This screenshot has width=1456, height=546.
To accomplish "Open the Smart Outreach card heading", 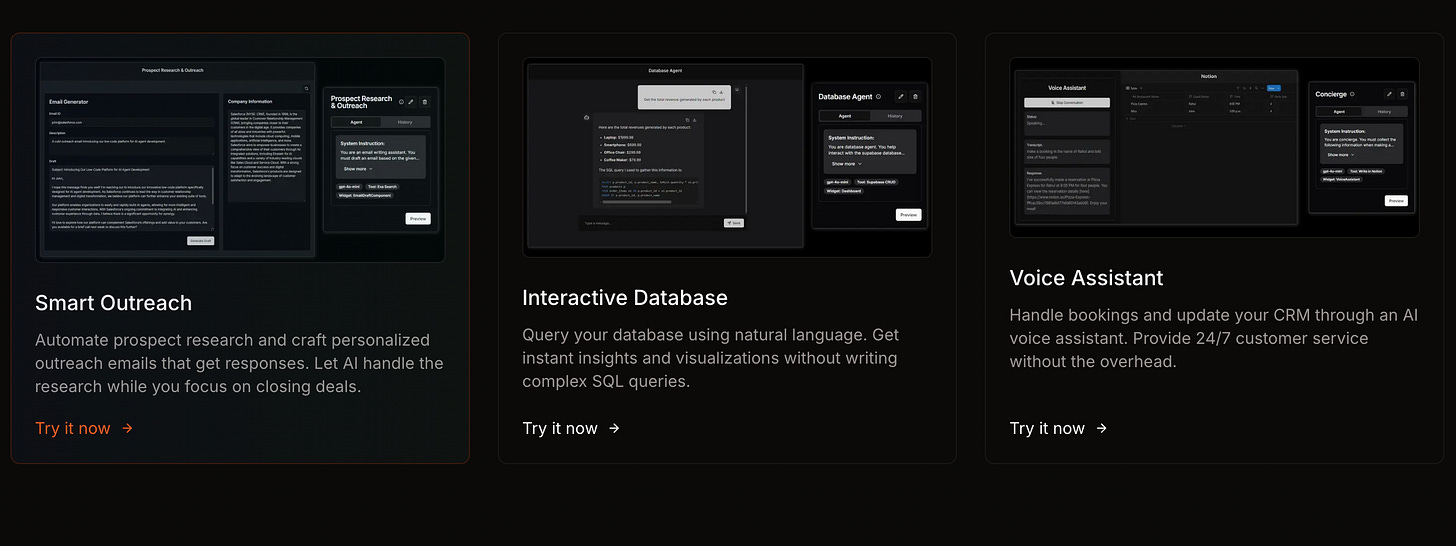I will (113, 302).
